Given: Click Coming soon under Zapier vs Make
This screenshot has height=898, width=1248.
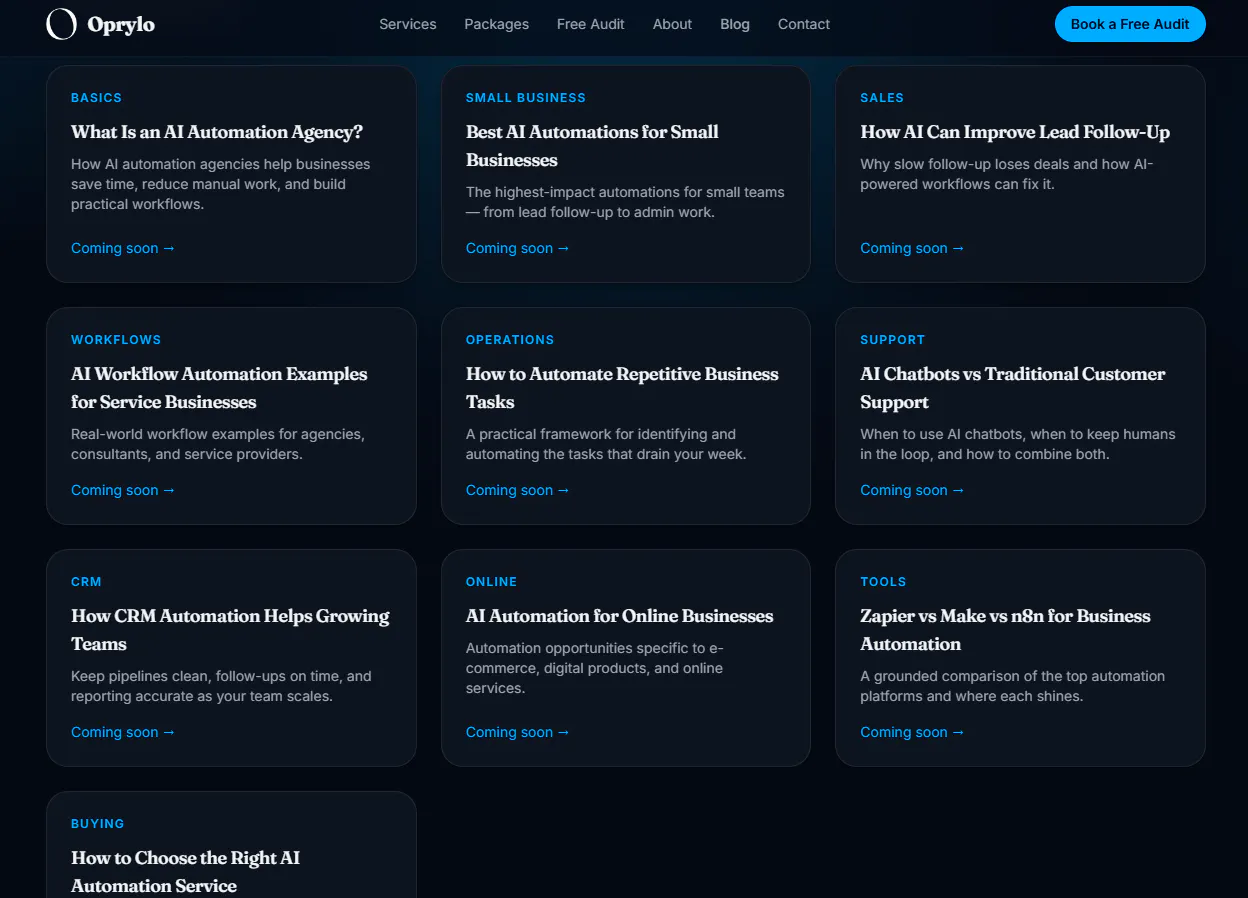Looking at the screenshot, I should (x=912, y=732).
